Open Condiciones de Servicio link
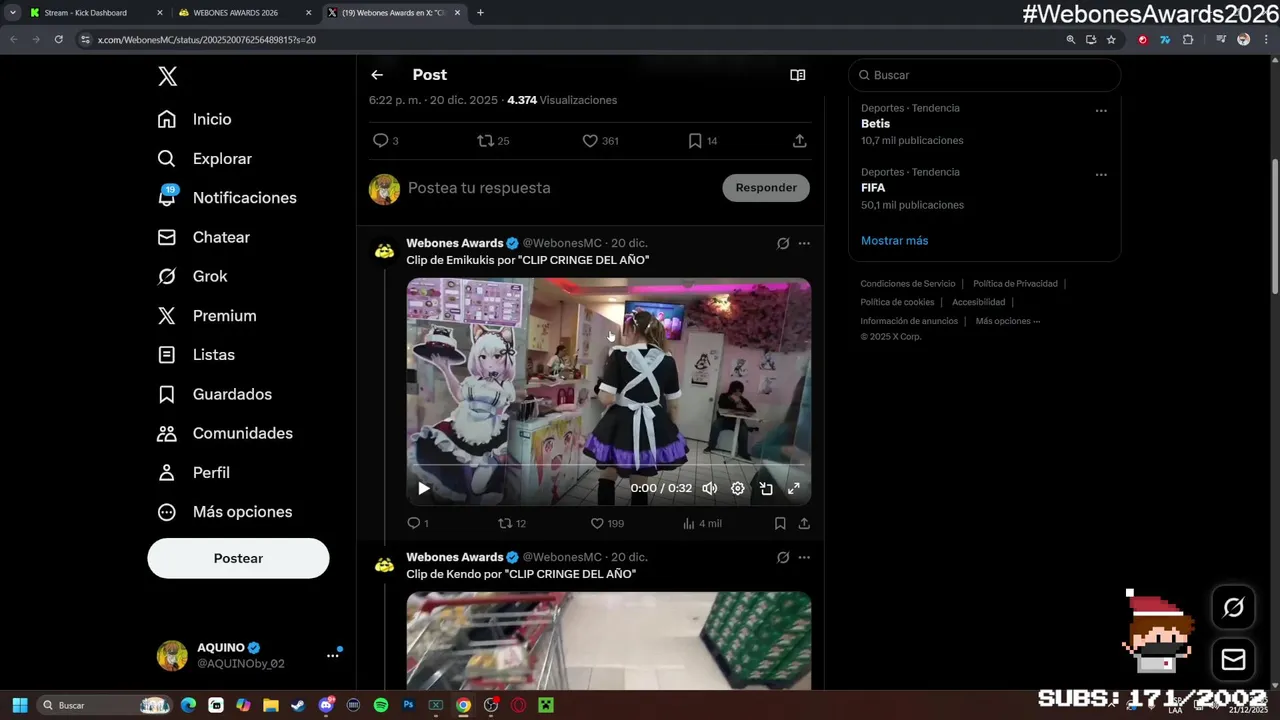The width and height of the screenshot is (1280, 720). pyautogui.click(x=908, y=284)
